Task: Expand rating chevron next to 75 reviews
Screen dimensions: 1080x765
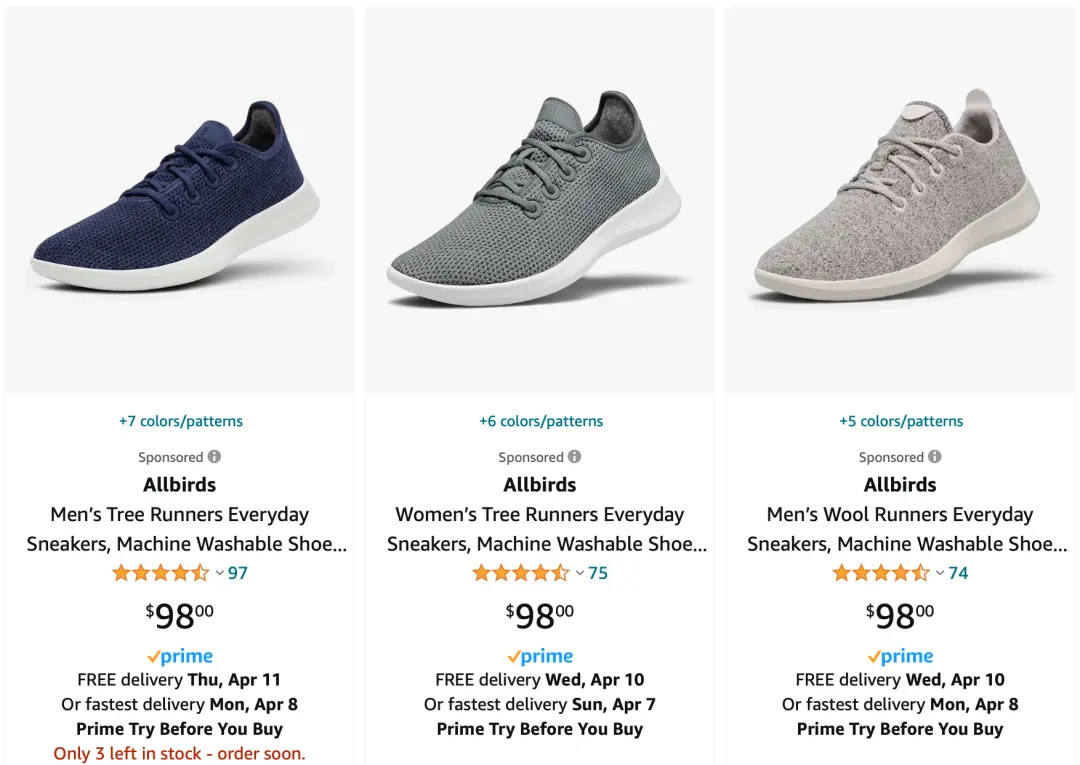Action: tap(579, 573)
